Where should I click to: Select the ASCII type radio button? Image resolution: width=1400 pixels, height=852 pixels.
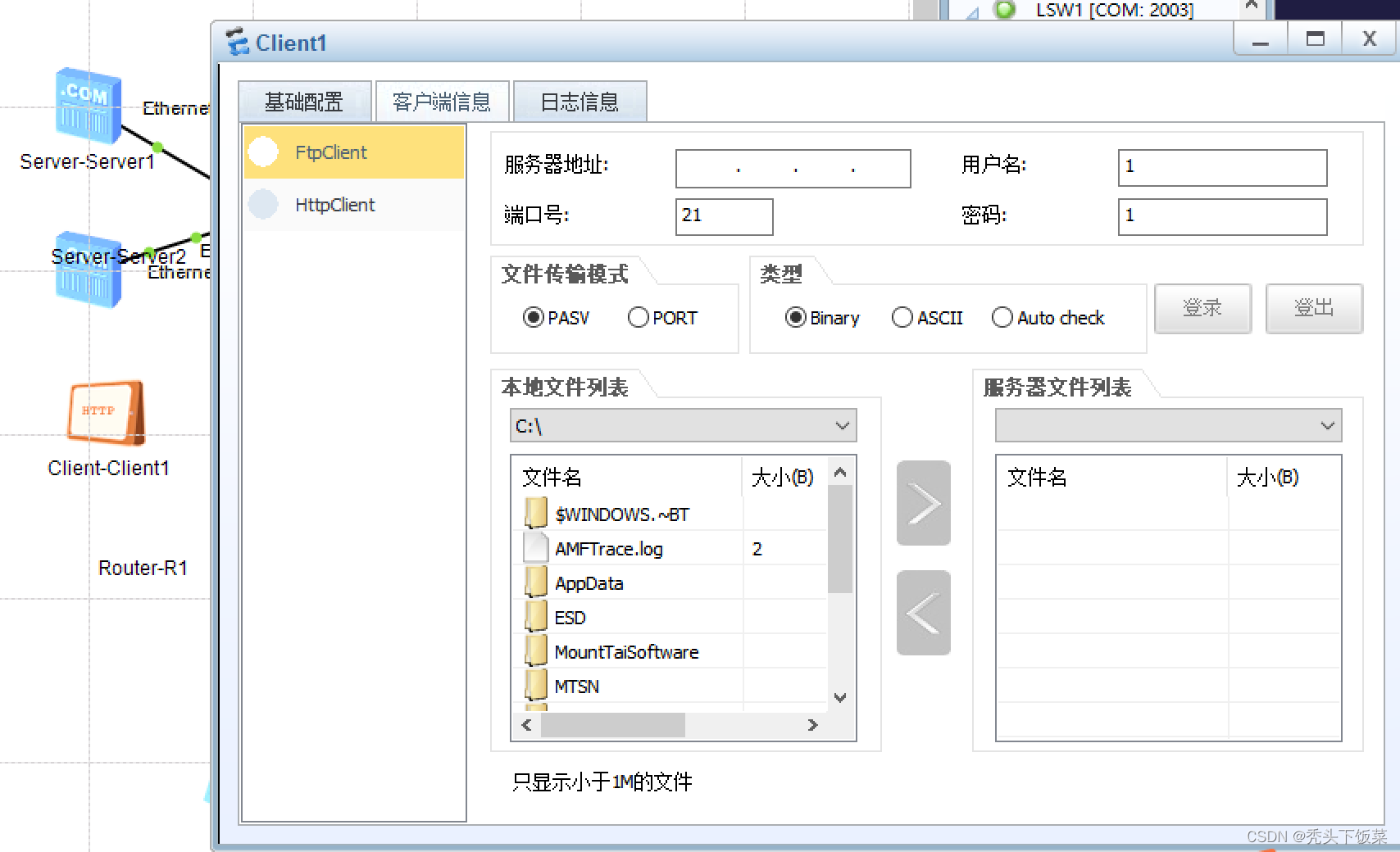click(x=902, y=317)
